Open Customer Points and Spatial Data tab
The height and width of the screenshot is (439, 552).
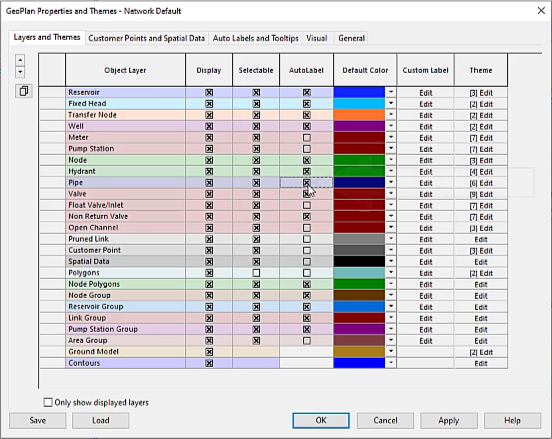146,38
